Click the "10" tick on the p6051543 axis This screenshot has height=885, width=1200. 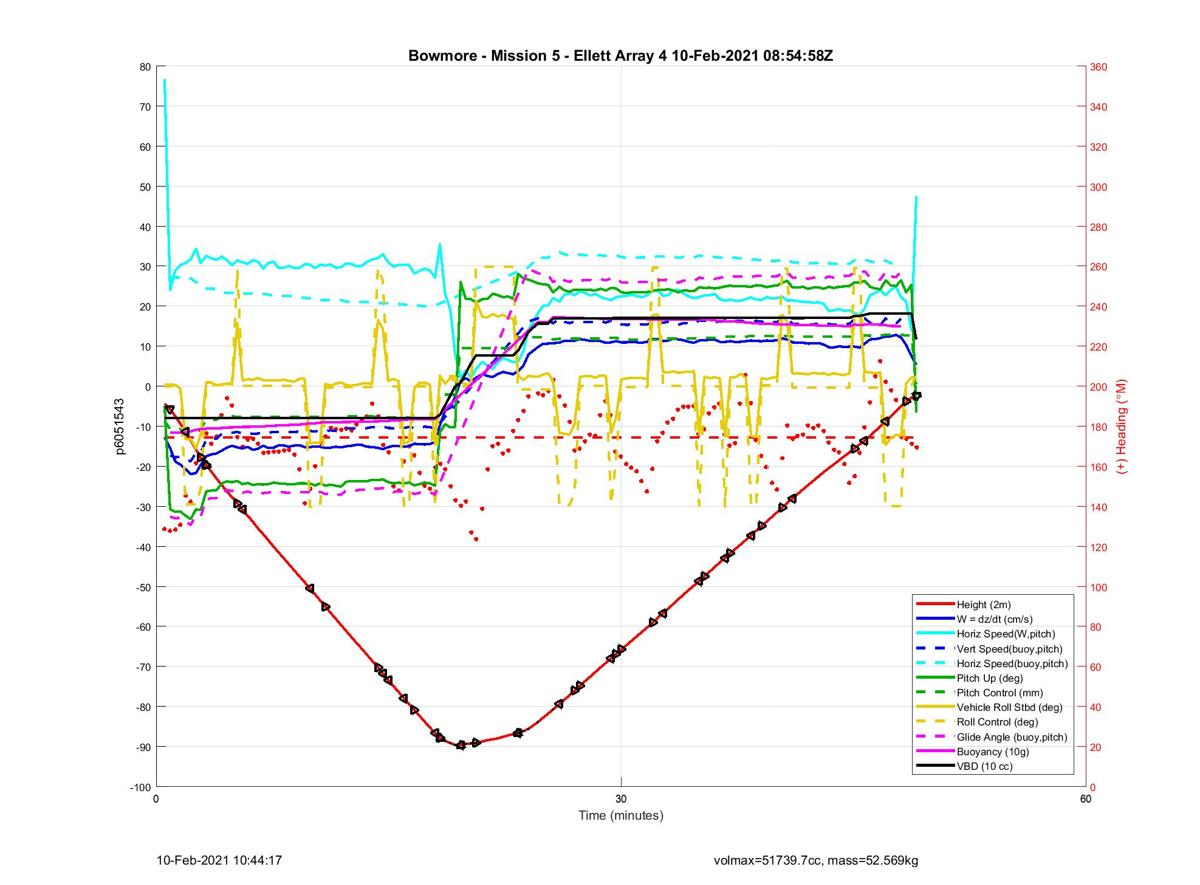click(144, 347)
